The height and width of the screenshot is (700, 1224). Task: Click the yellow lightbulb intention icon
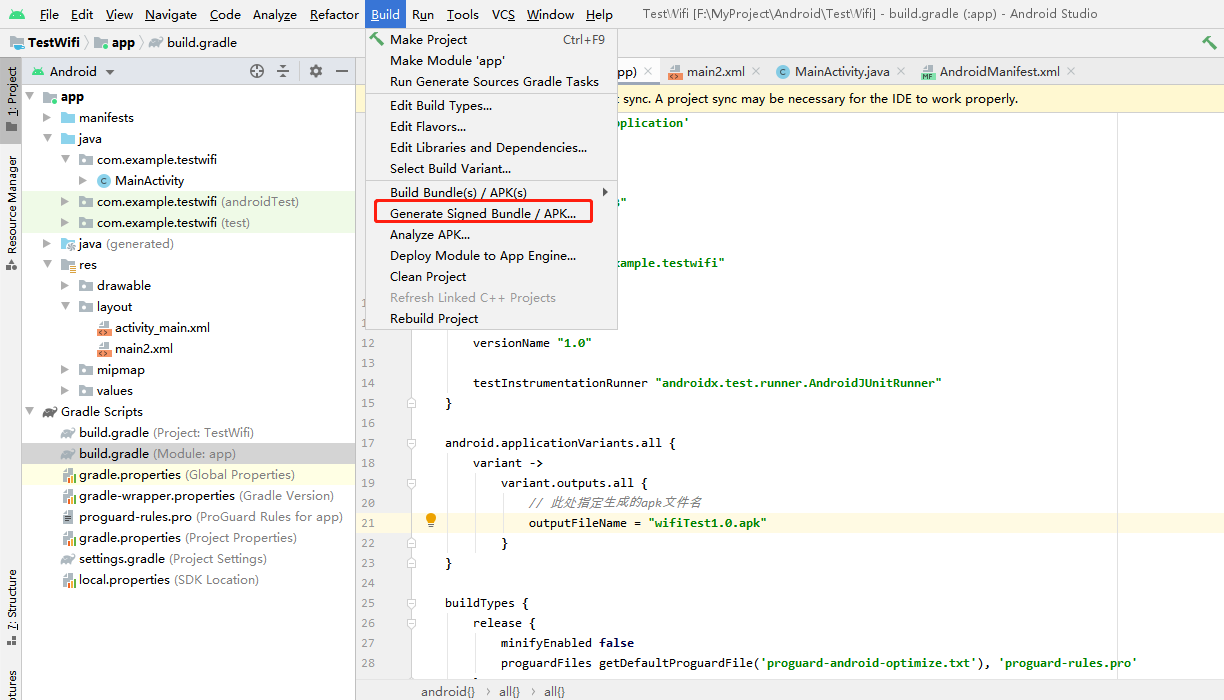tap(431, 520)
